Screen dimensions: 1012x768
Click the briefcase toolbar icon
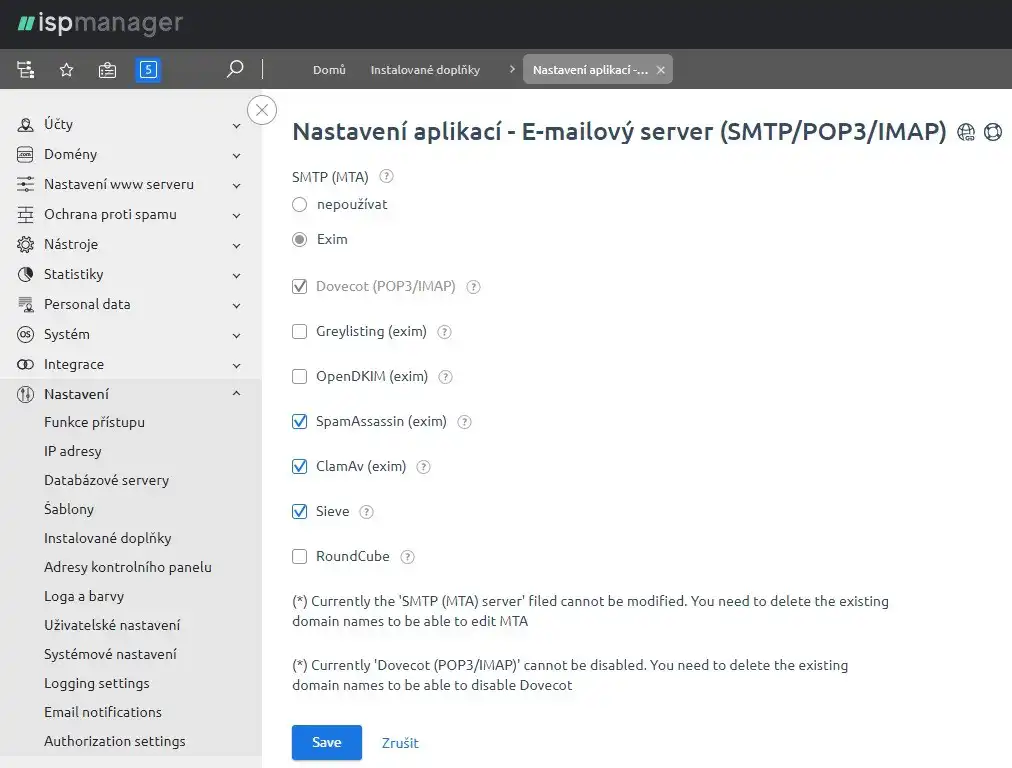107,70
